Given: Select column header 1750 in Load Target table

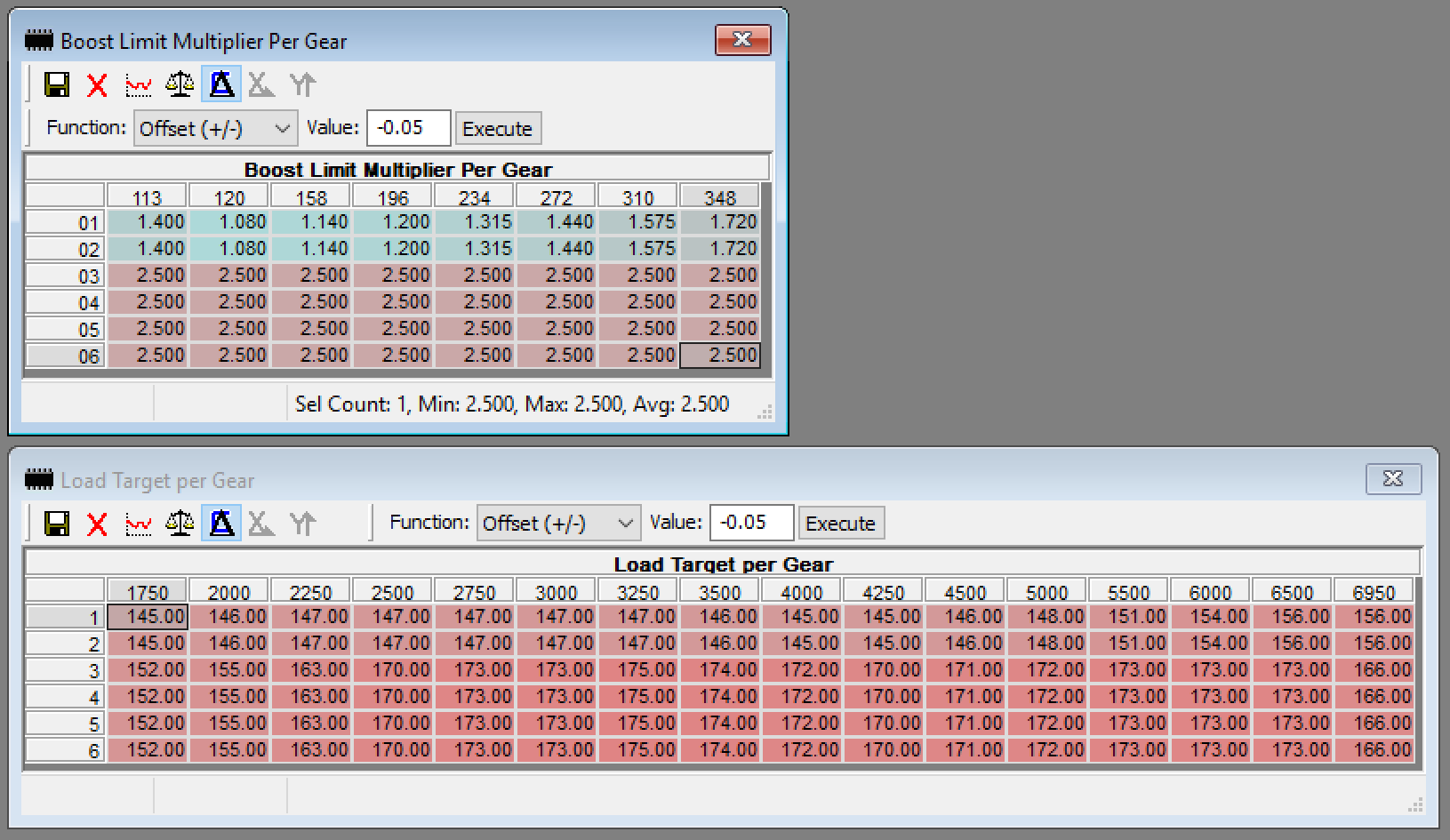Looking at the screenshot, I should [147, 591].
